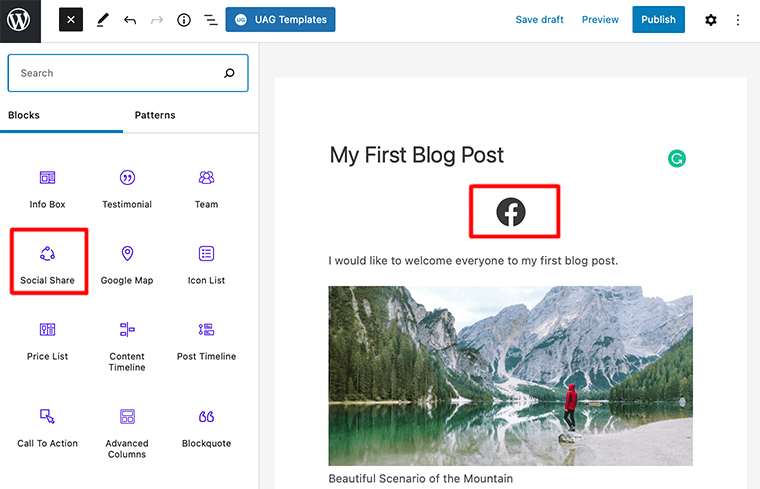Preview the blog post
The width and height of the screenshot is (760, 489).
tap(600, 20)
